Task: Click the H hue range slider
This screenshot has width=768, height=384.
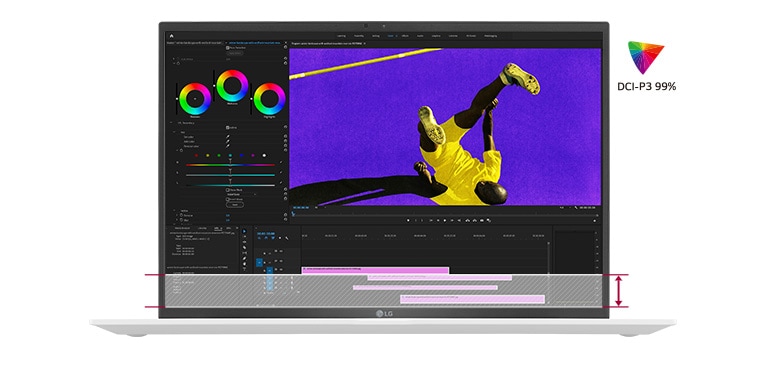Action: (x=230, y=165)
